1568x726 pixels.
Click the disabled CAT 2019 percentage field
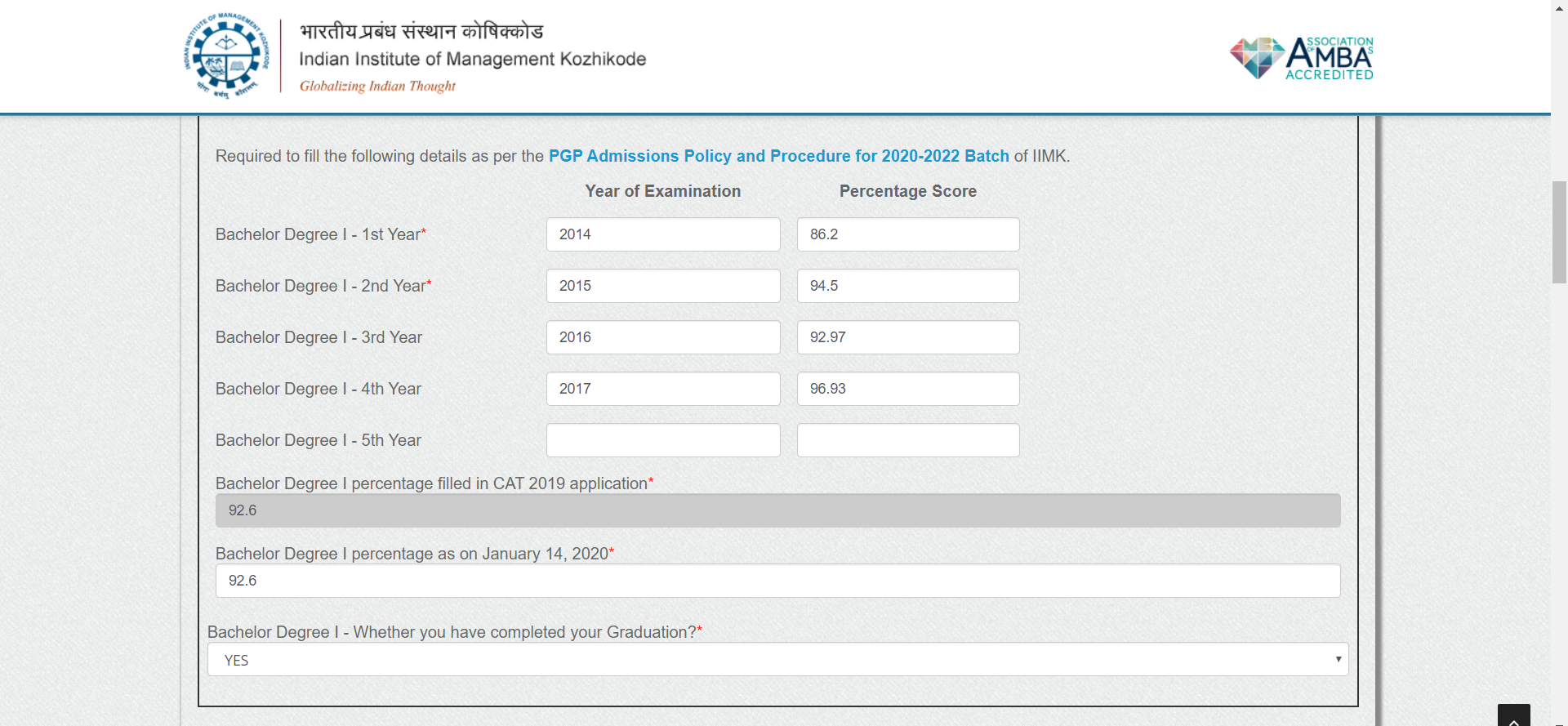tap(777, 510)
